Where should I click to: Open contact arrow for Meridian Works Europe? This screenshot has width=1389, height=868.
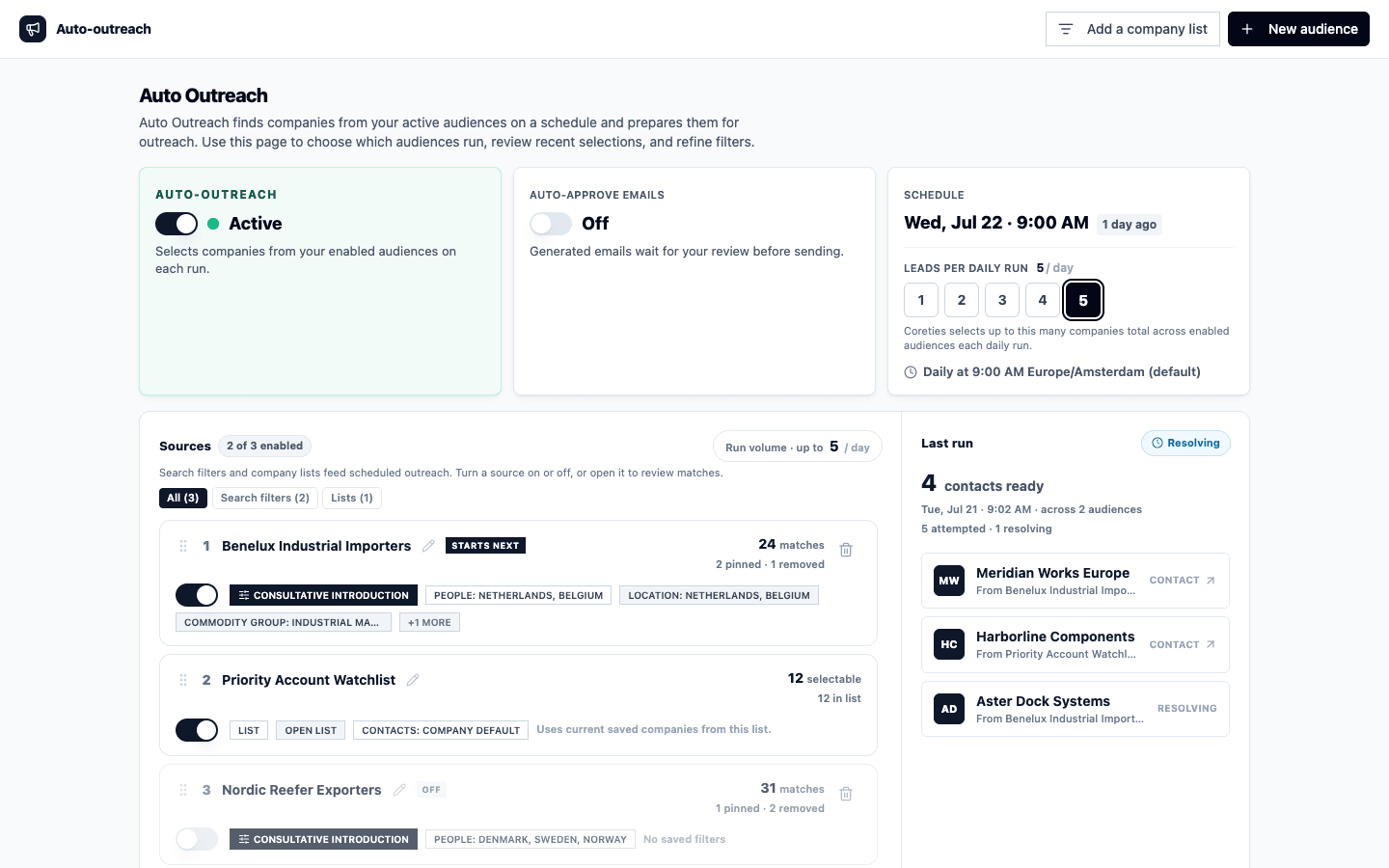[1211, 581]
